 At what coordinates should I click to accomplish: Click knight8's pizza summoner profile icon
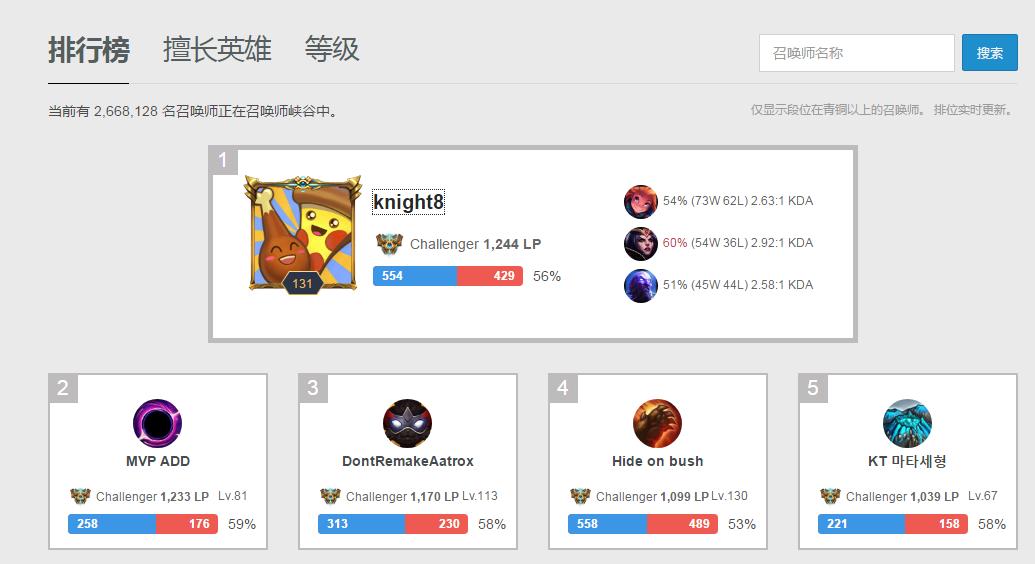(x=303, y=234)
